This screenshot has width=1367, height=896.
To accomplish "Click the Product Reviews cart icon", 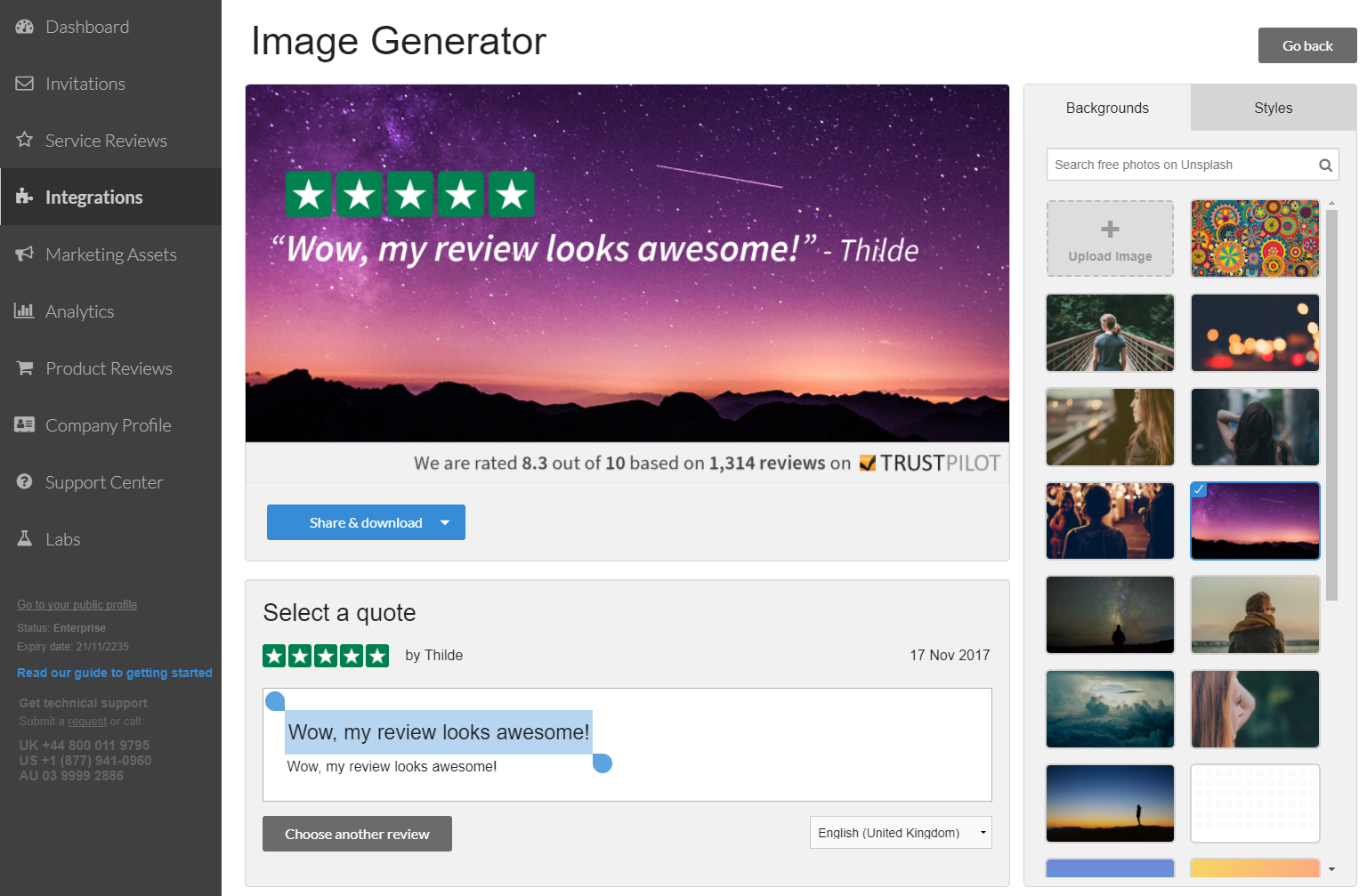I will coord(25,367).
